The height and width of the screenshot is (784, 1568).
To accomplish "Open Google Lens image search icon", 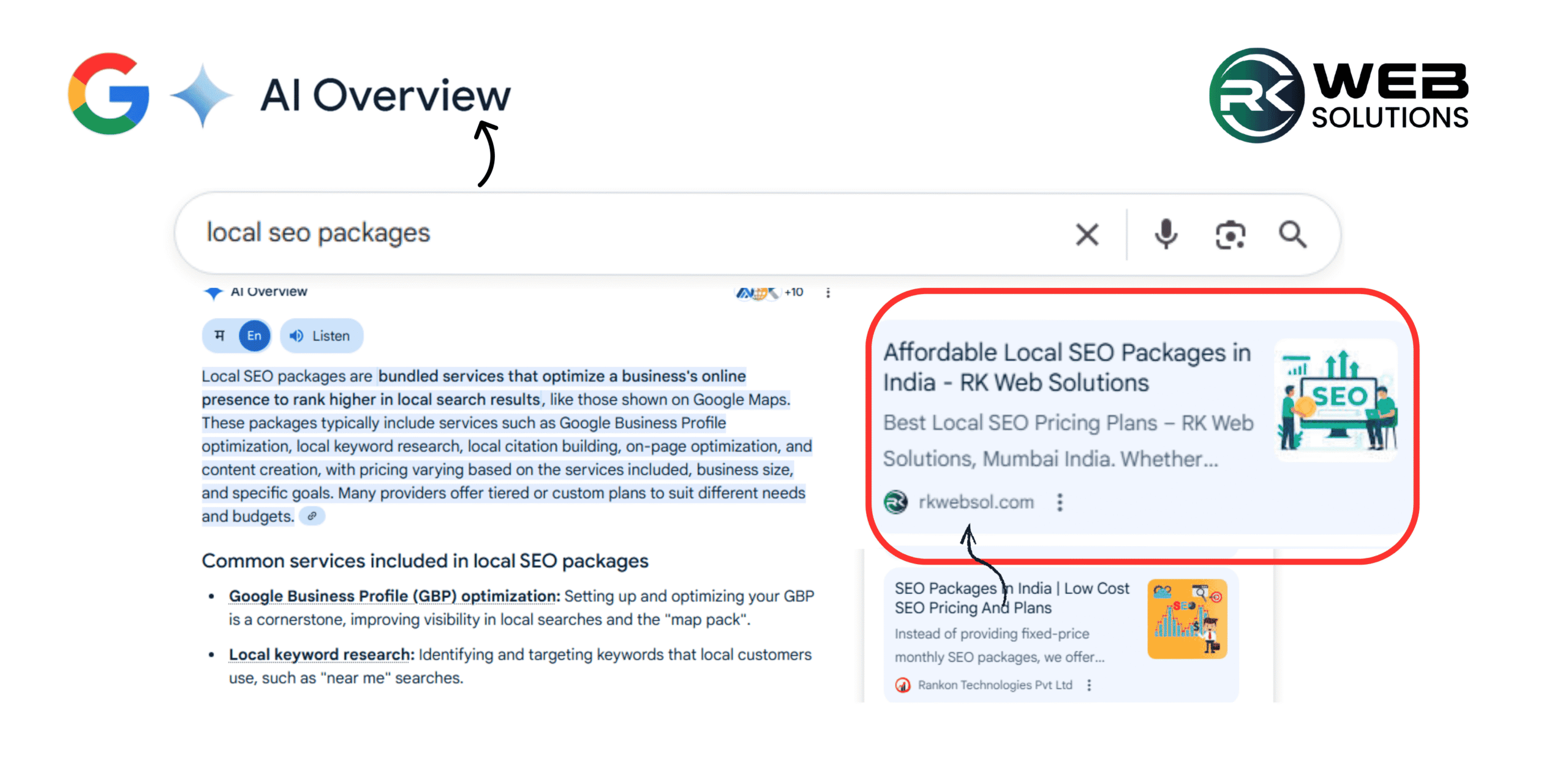I will tap(1230, 235).
